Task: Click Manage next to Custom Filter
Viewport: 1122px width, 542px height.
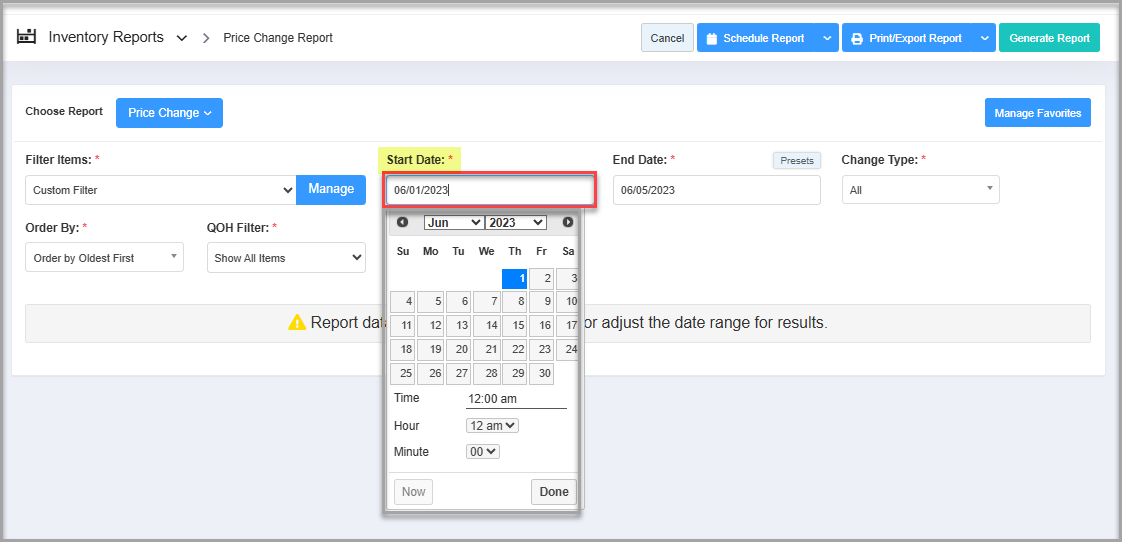Action: point(331,189)
